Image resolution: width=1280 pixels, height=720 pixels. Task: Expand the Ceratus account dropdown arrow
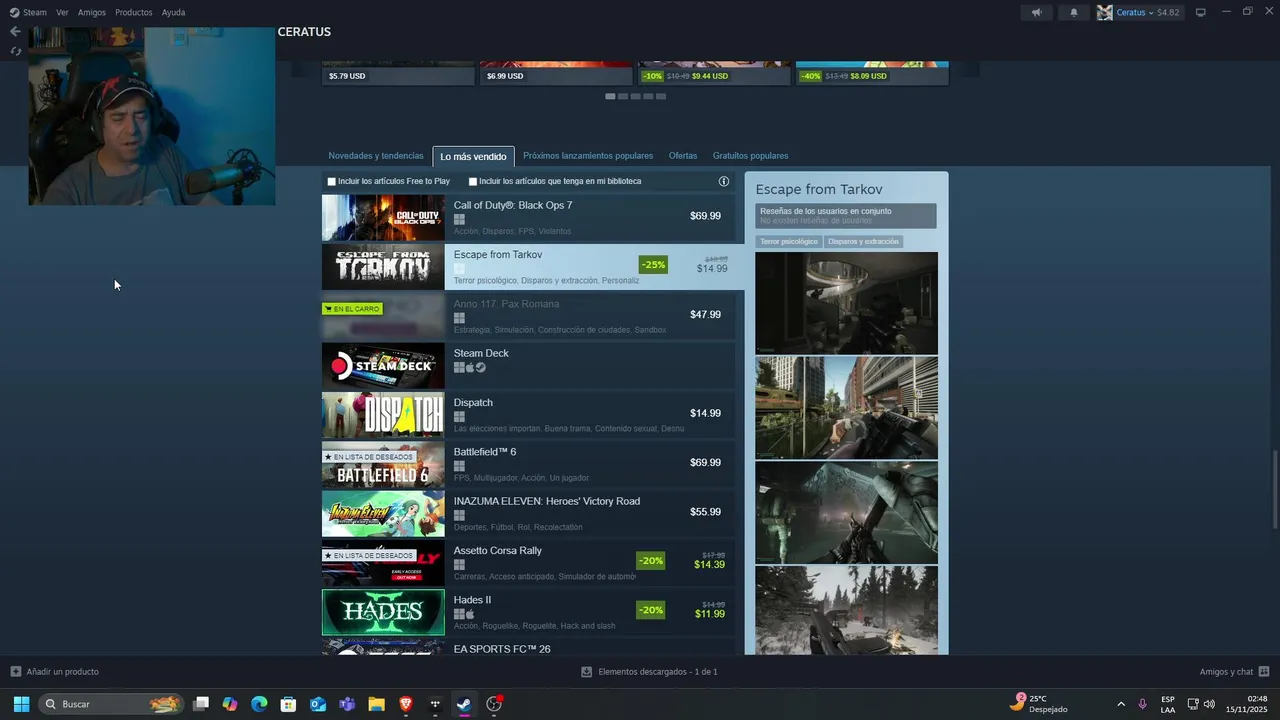[1151, 12]
